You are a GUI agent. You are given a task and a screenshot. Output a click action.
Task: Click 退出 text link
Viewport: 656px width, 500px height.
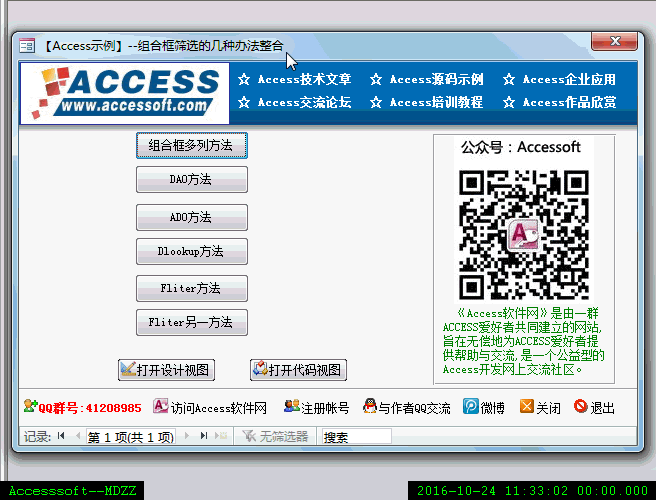tap(602, 408)
